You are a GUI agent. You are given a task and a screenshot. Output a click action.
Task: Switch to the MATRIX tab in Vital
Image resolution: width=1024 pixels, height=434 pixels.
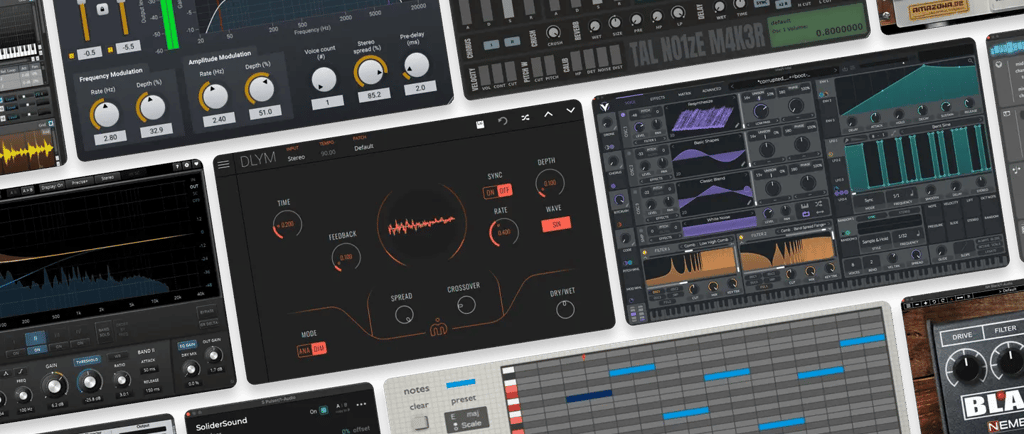click(x=686, y=95)
